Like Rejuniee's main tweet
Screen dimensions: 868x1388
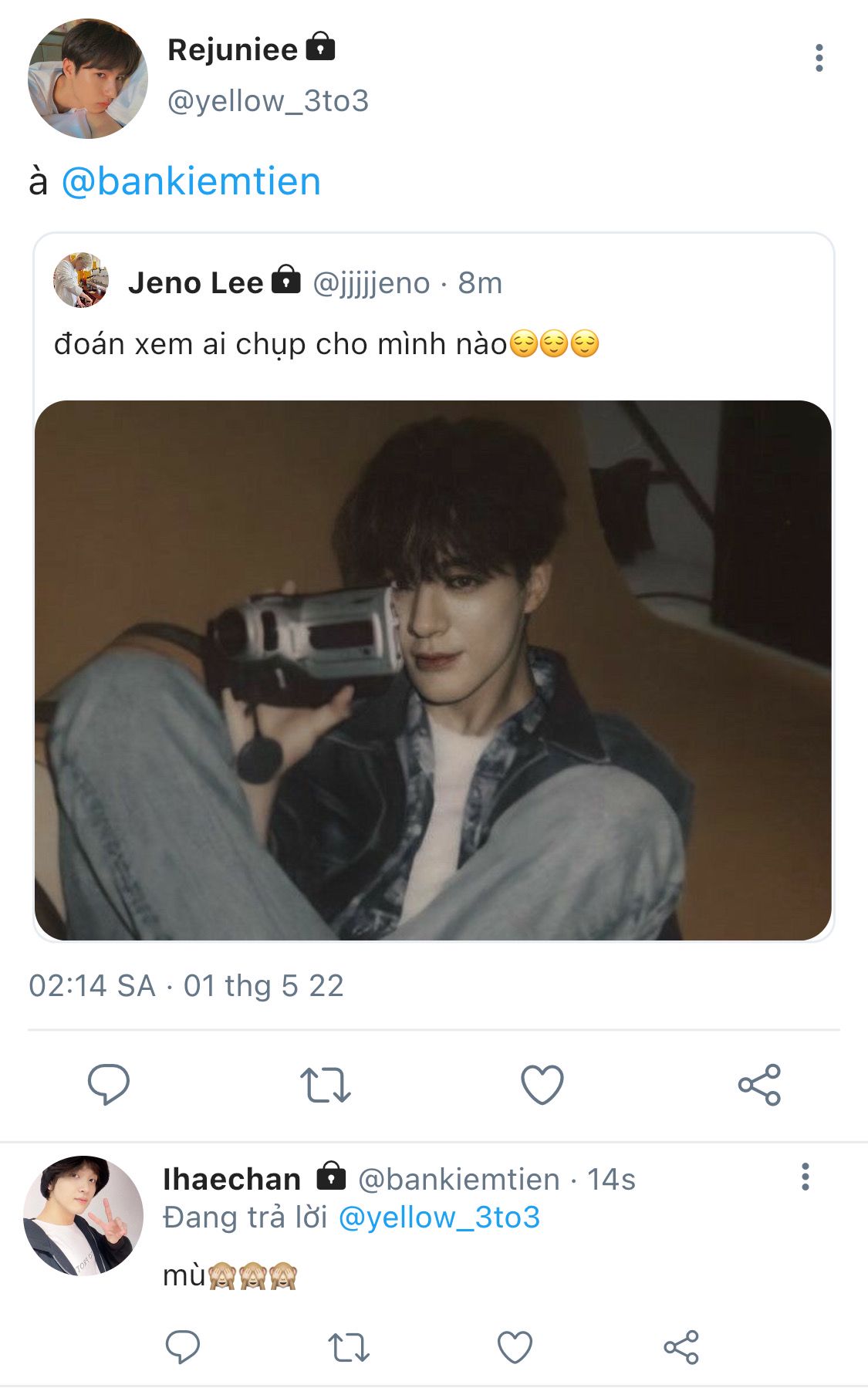click(542, 1084)
